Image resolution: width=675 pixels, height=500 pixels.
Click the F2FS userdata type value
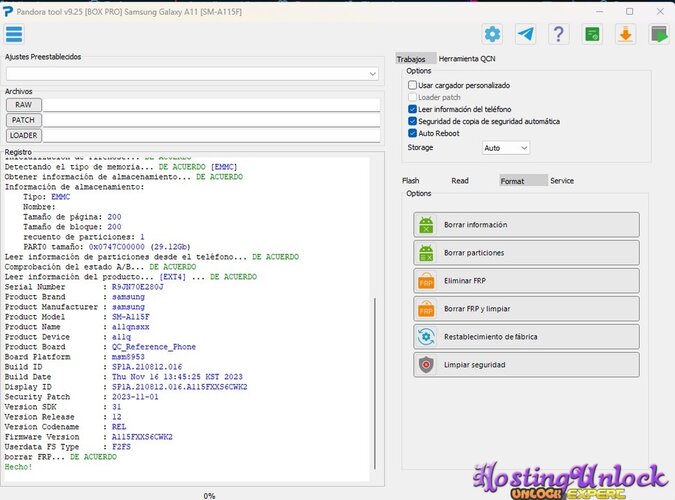click(121, 447)
